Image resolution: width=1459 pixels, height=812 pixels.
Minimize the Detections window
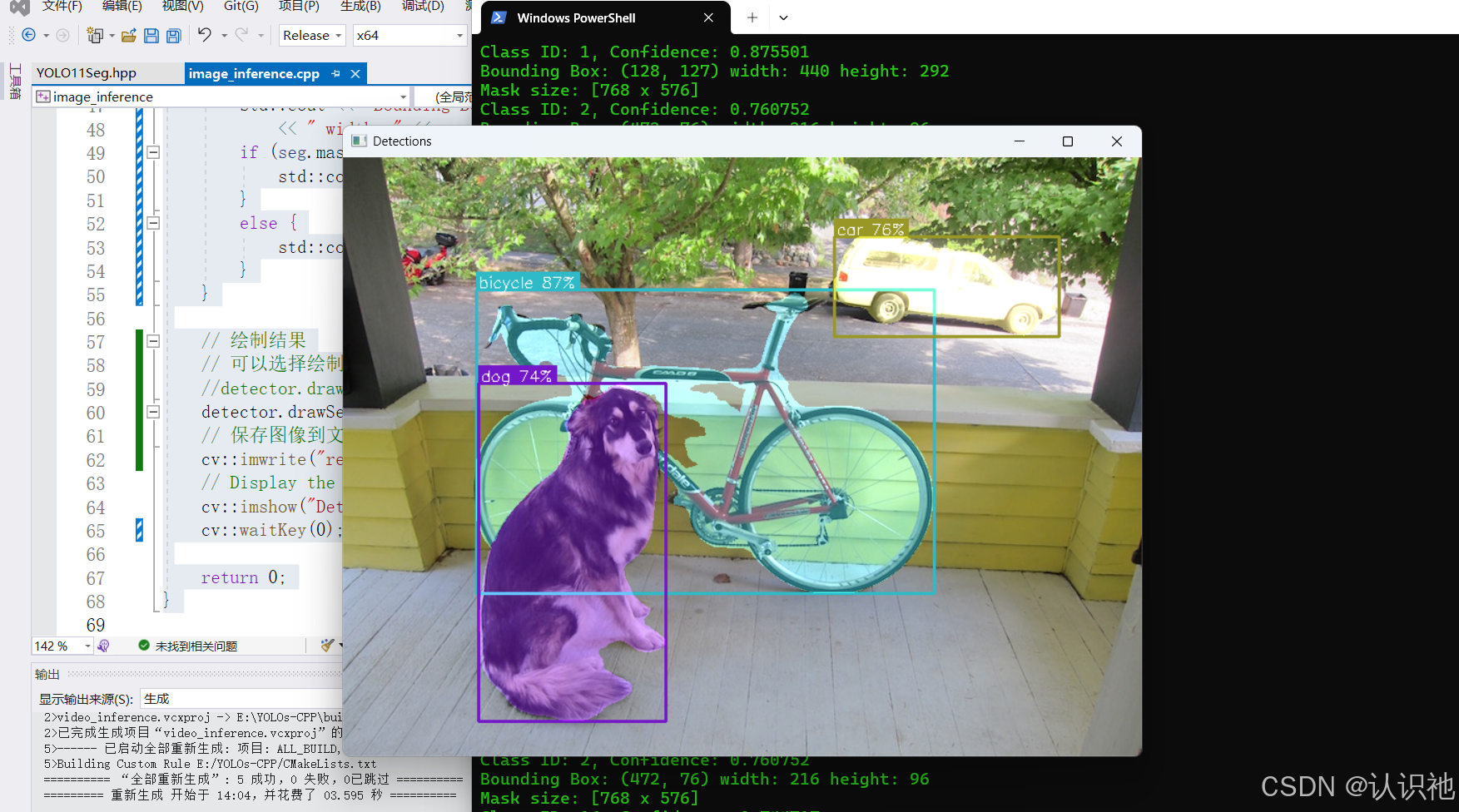point(1019,141)
